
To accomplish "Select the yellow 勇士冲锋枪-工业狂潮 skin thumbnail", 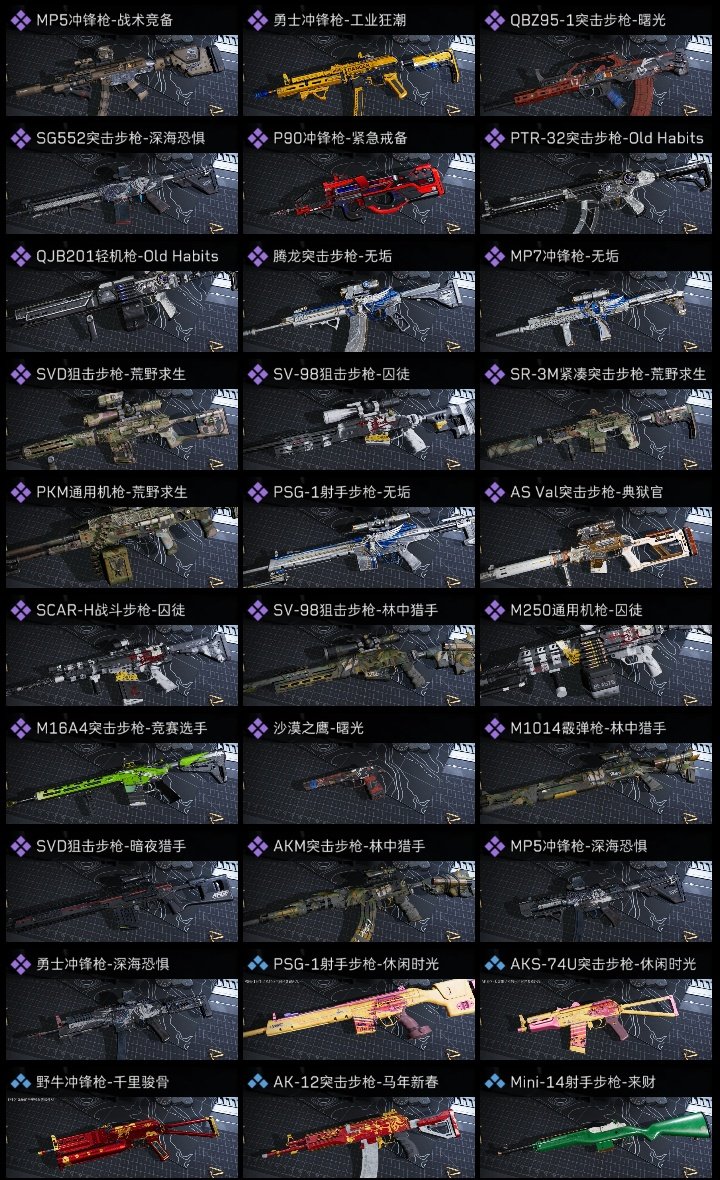I will click(359, 75).
